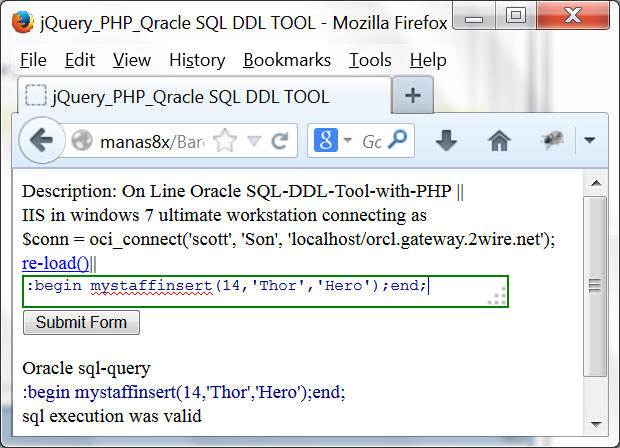Open the Help menu
620x448 pixels.
(x=428, y=60)
